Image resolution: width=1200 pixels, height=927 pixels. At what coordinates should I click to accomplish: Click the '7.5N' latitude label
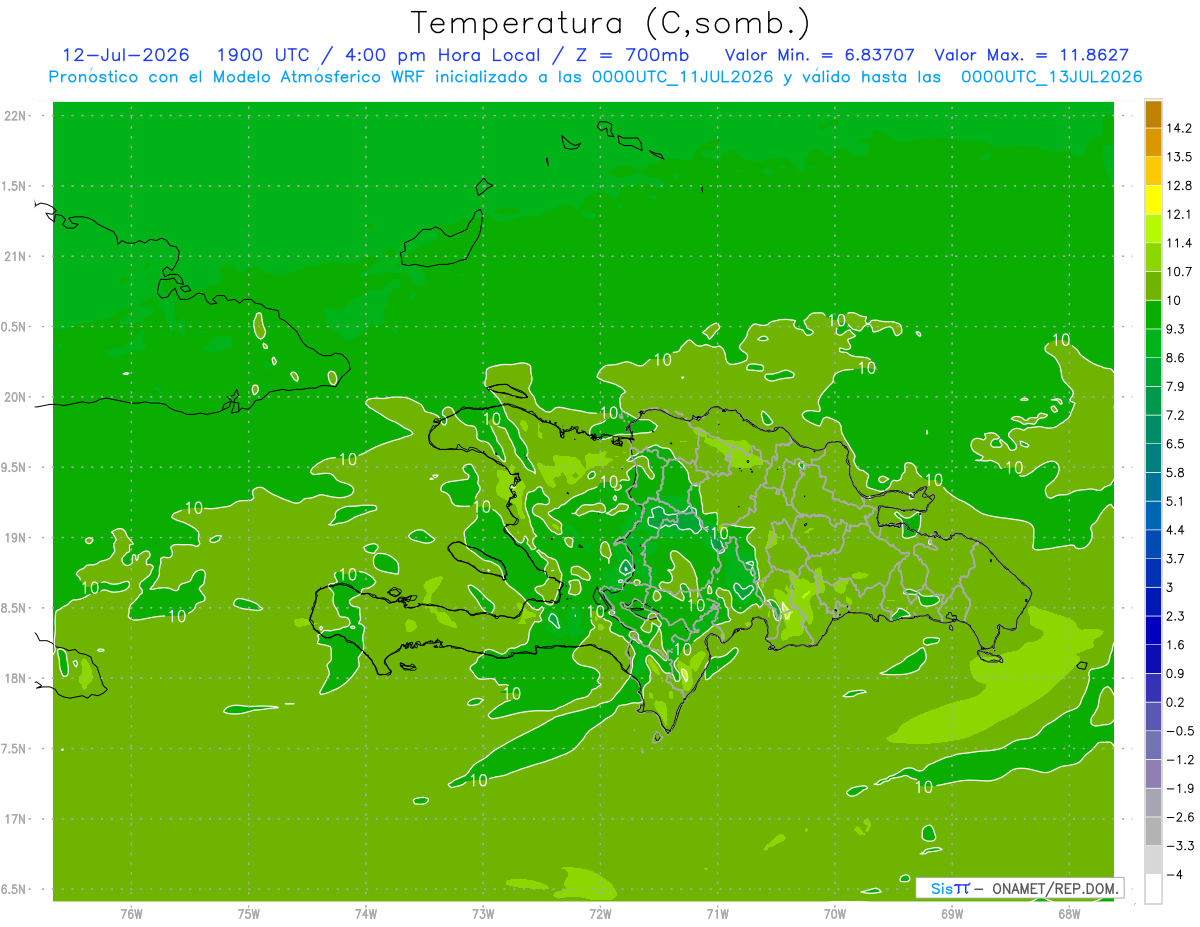pyautogui.click(x=15, y=749)
